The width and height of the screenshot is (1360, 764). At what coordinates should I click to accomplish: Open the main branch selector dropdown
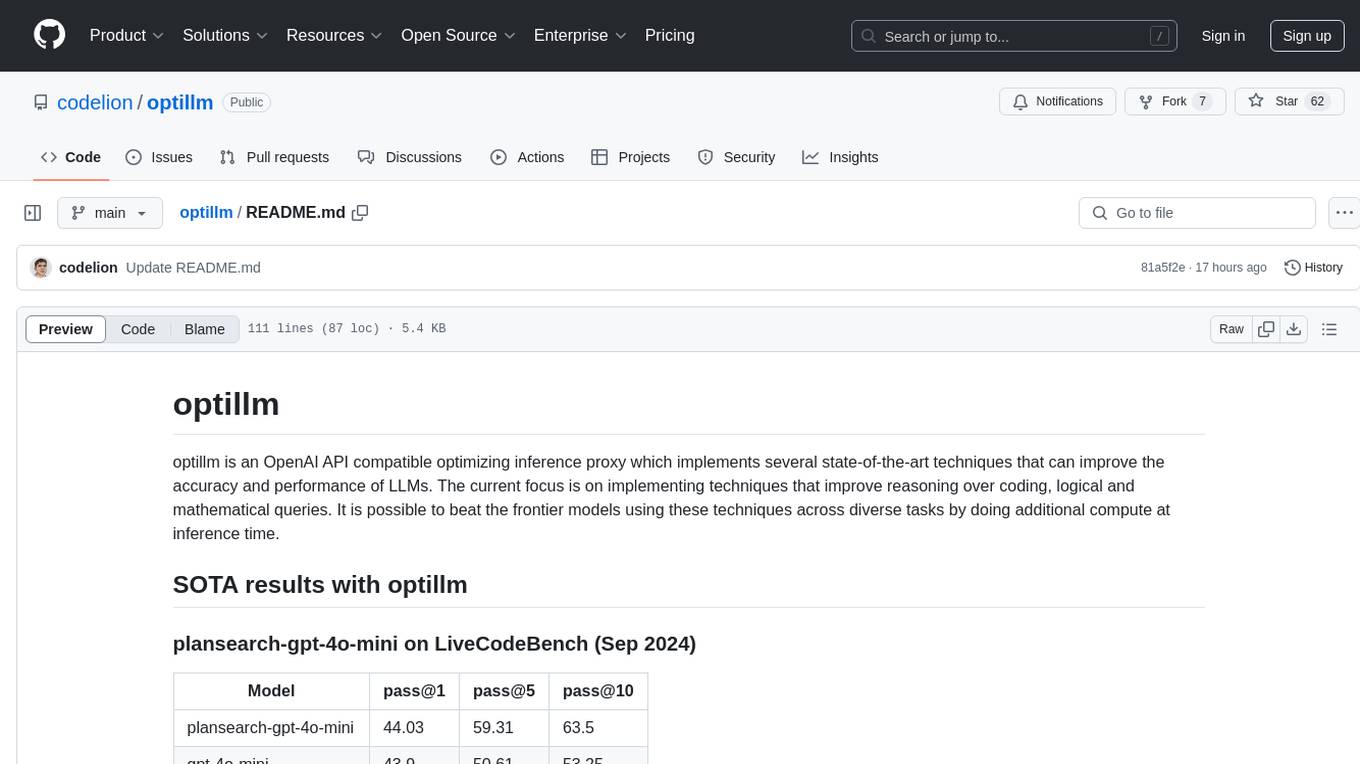(109, 213)
